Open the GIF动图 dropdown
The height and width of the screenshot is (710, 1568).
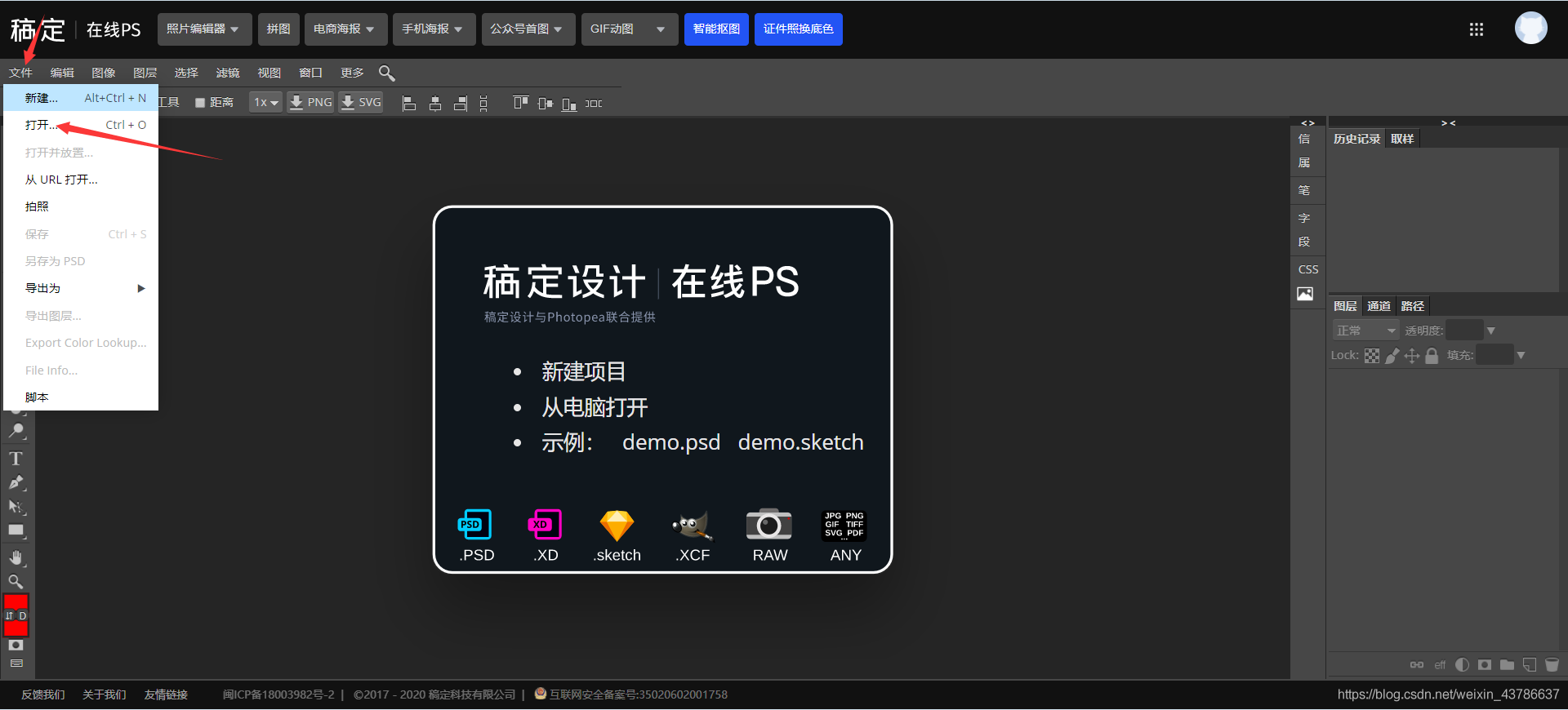click(x=629, y=29)
